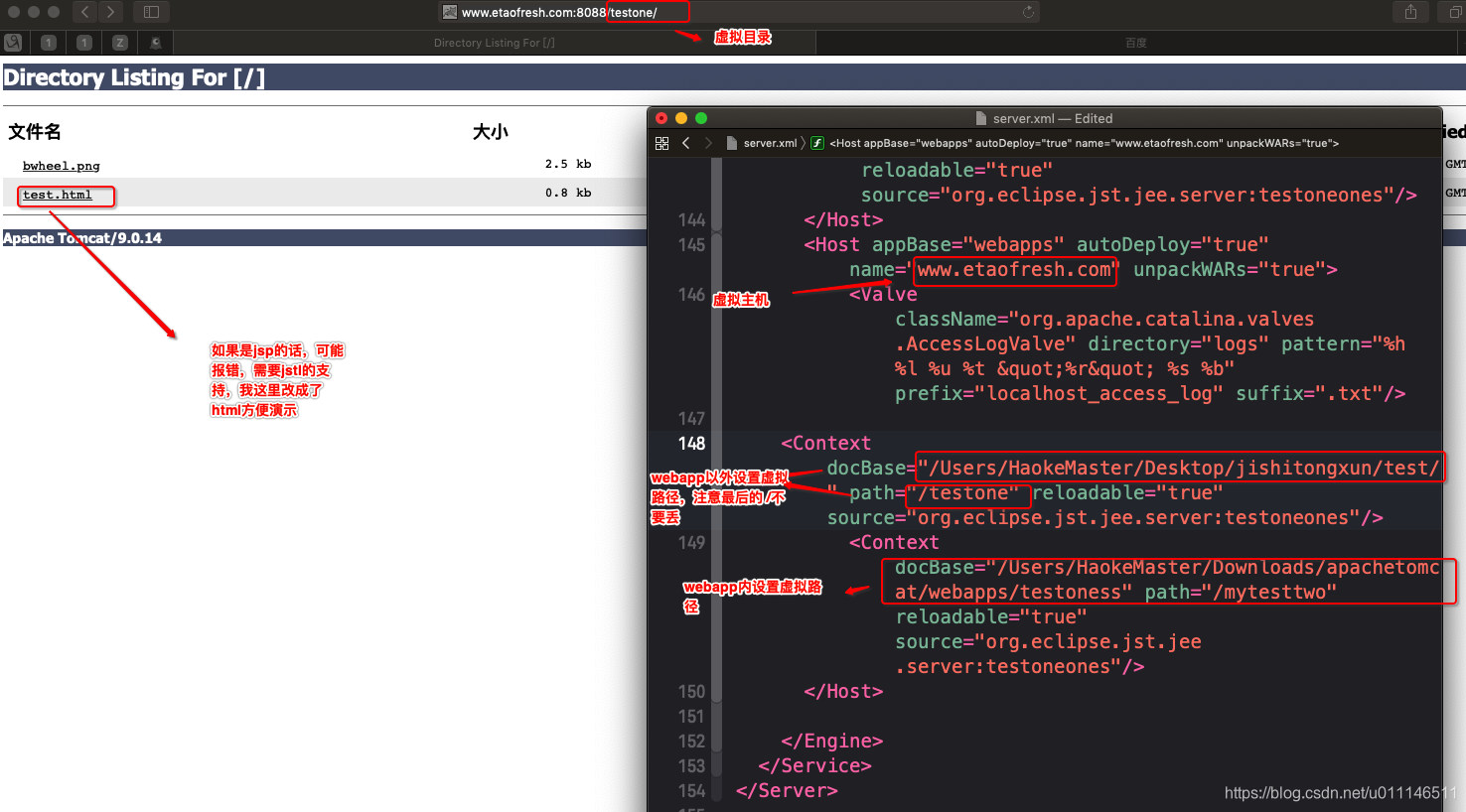Expand the server.xml breadcrumb chevron
The height and width of the screenshot is (812, 1466).
[x=804, y=142]
